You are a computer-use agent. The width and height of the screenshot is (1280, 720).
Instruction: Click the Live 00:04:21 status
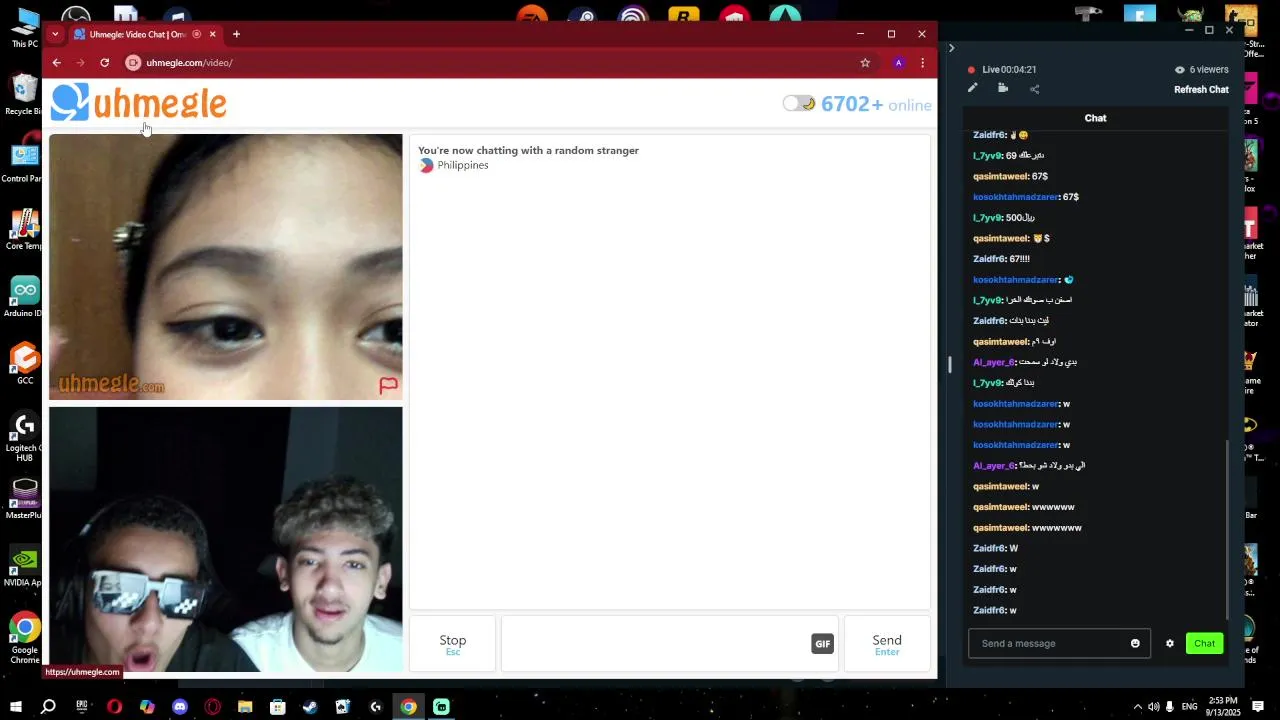[1001, 69]
